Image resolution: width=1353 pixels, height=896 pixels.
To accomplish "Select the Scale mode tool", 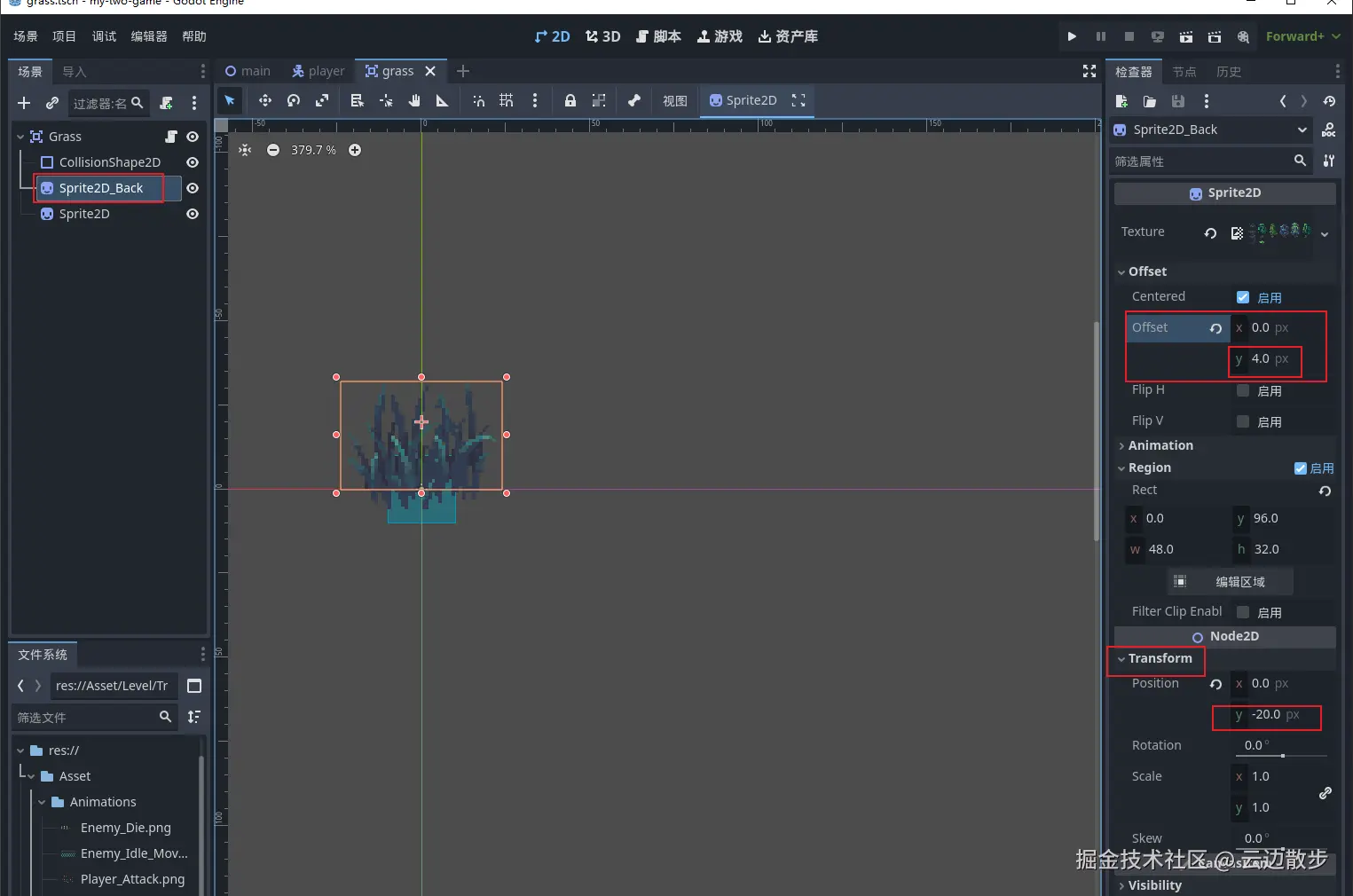I will click(322, 100).
